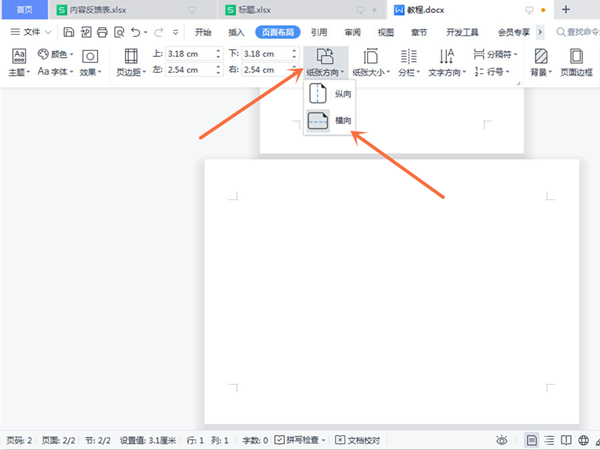
Task: Switch to the 内容反馈表.xlsx document tab
Action: [98, 10]
